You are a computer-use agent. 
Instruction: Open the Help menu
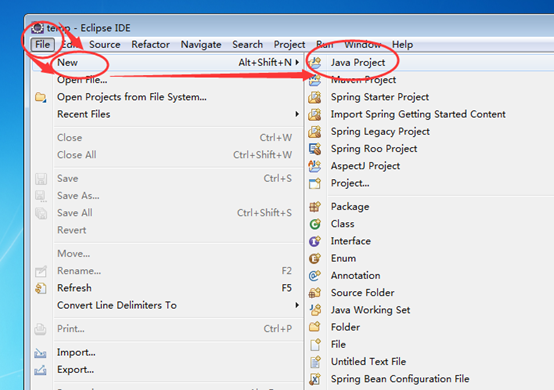pos(402,45)
